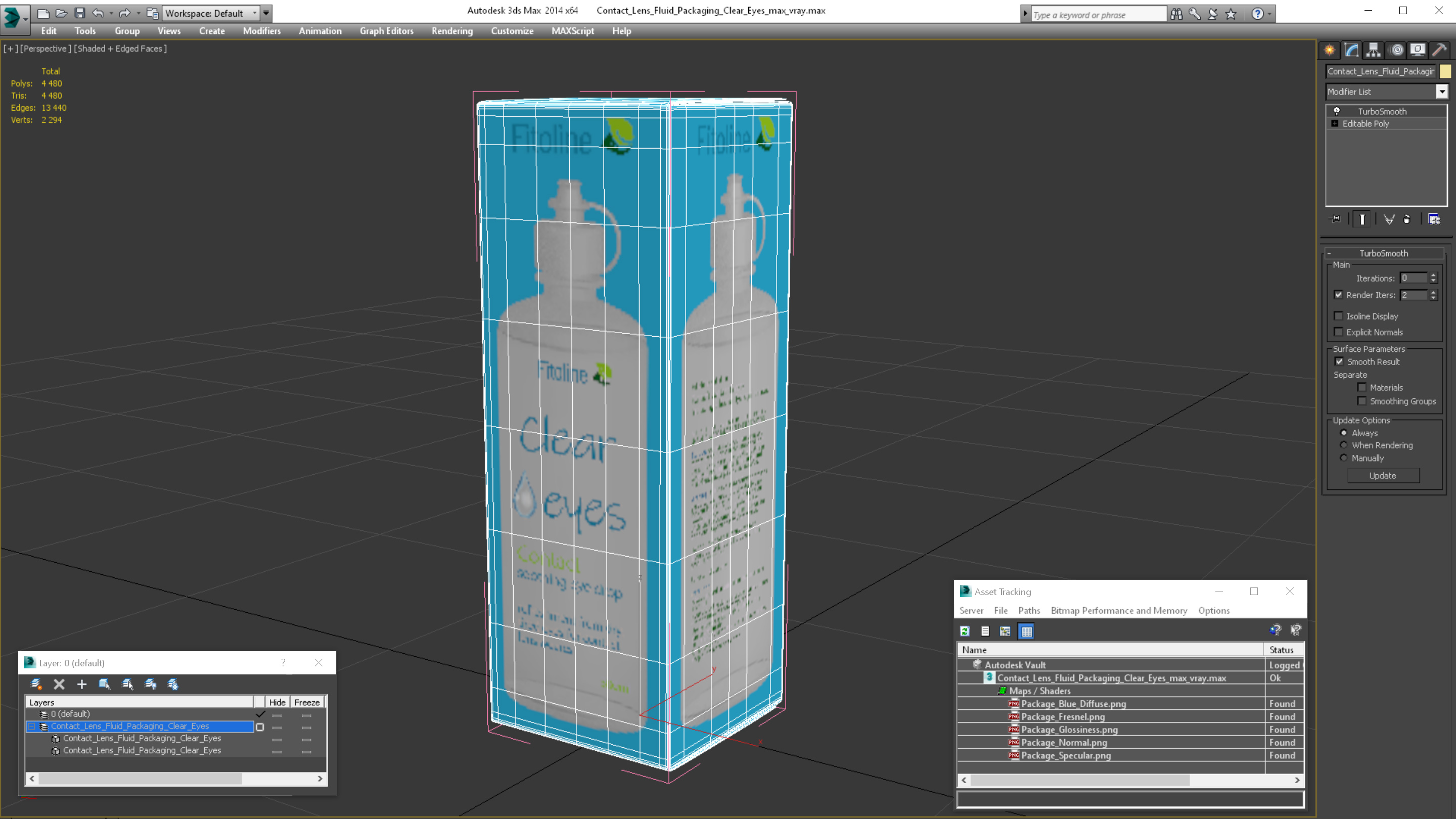Click the New Scene icon in quick access toolbar
1456x819 pixels.
[43, 13]
